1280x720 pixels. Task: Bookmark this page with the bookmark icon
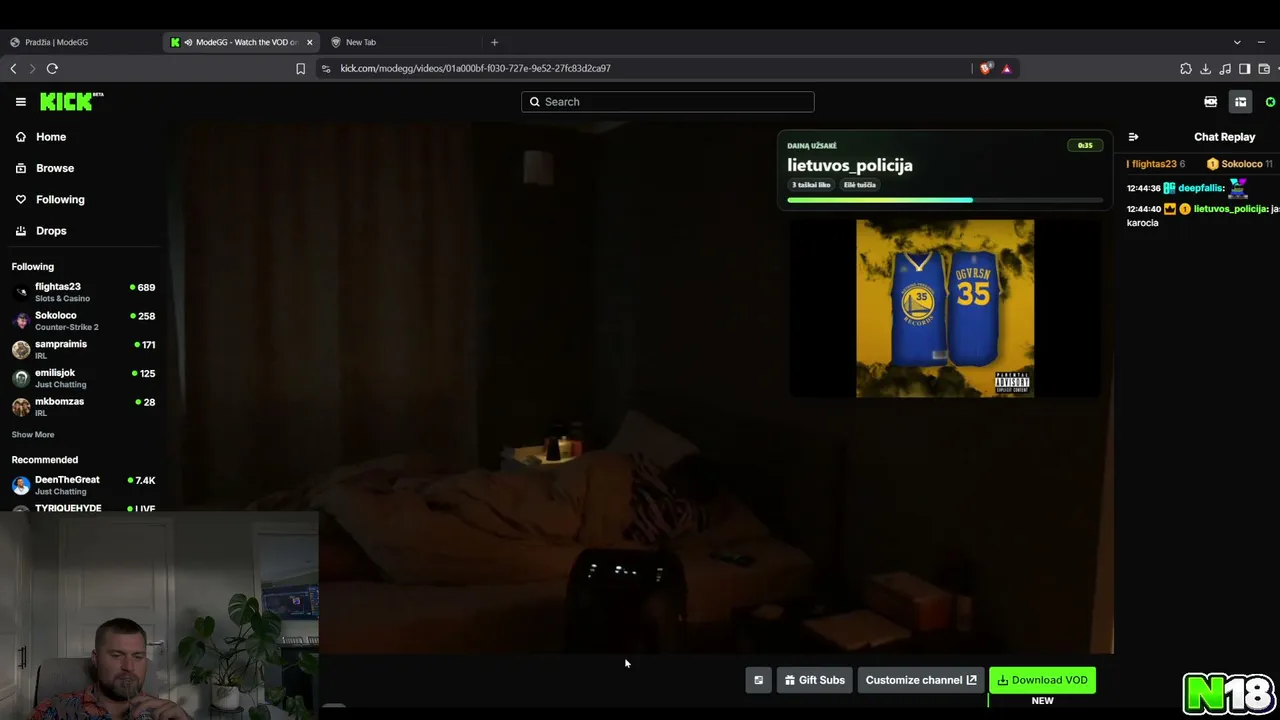(x=300, y=68)
